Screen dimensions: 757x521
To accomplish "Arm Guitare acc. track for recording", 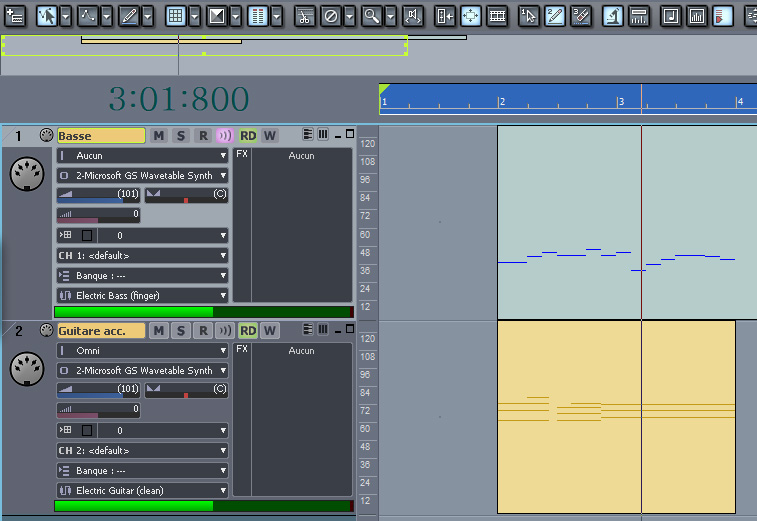I will [203, 331].
